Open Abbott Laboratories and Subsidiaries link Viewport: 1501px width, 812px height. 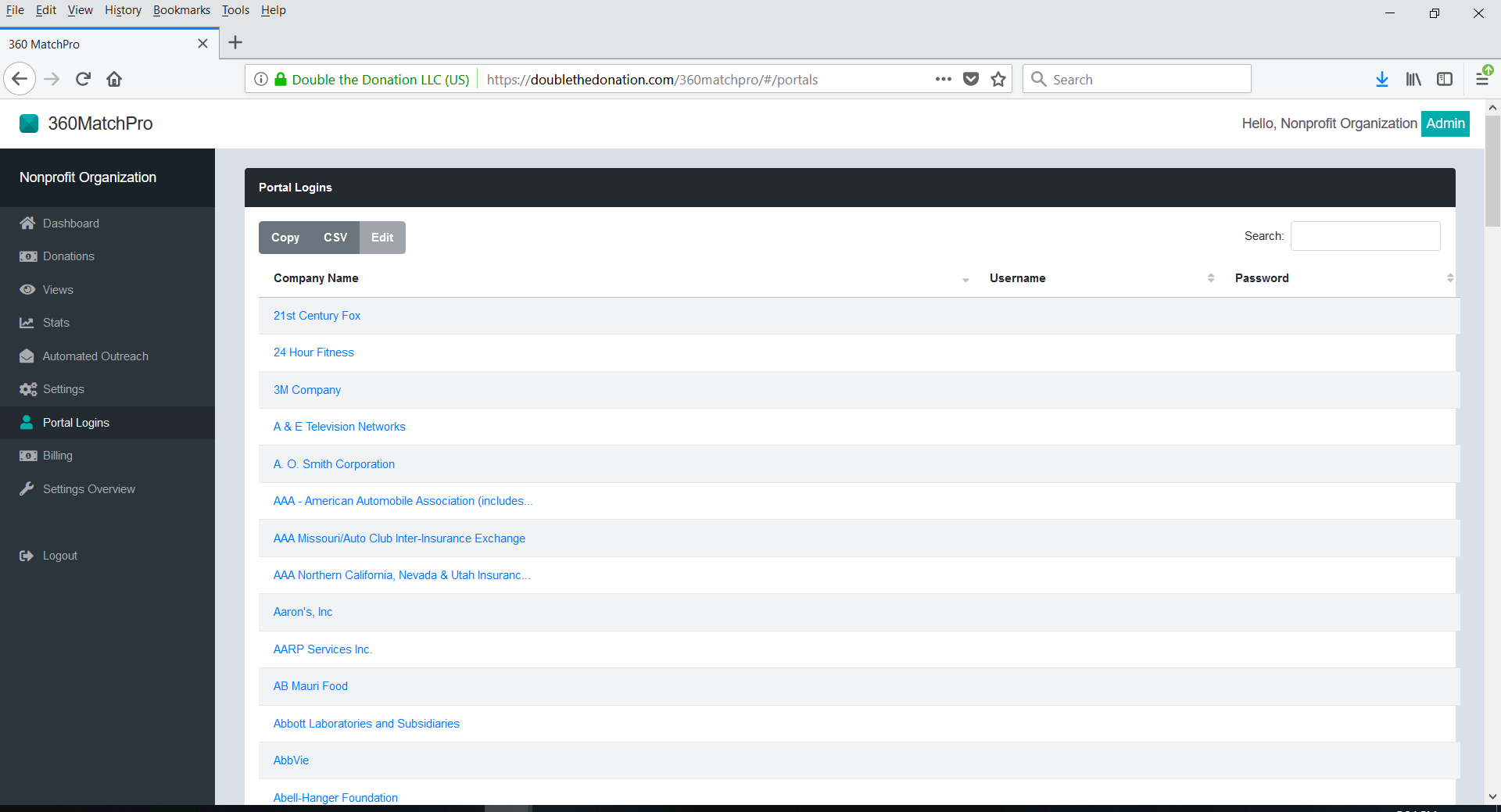pos(366,724)
